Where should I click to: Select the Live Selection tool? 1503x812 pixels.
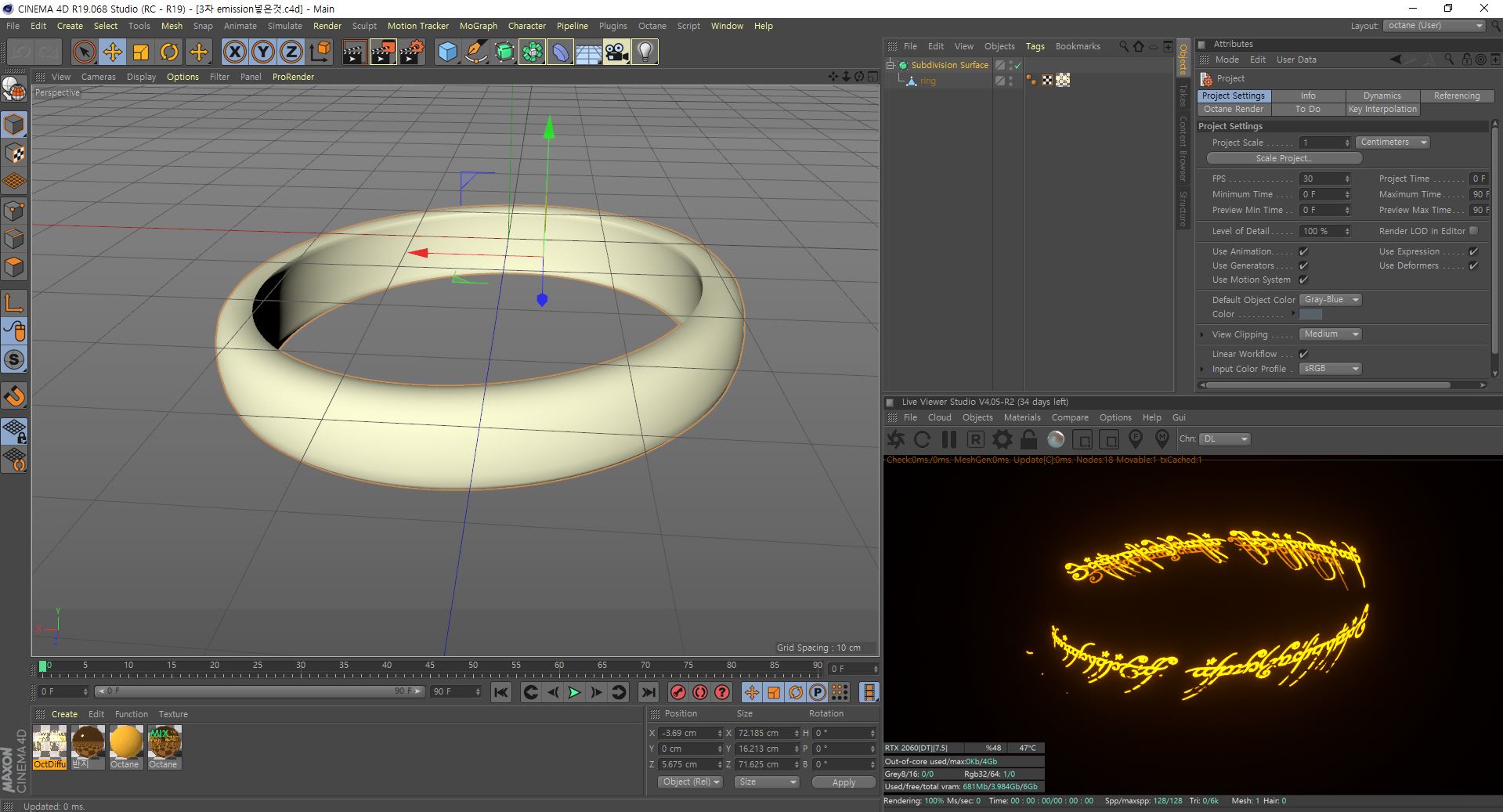pyautogui.click(x=84, y=52)
